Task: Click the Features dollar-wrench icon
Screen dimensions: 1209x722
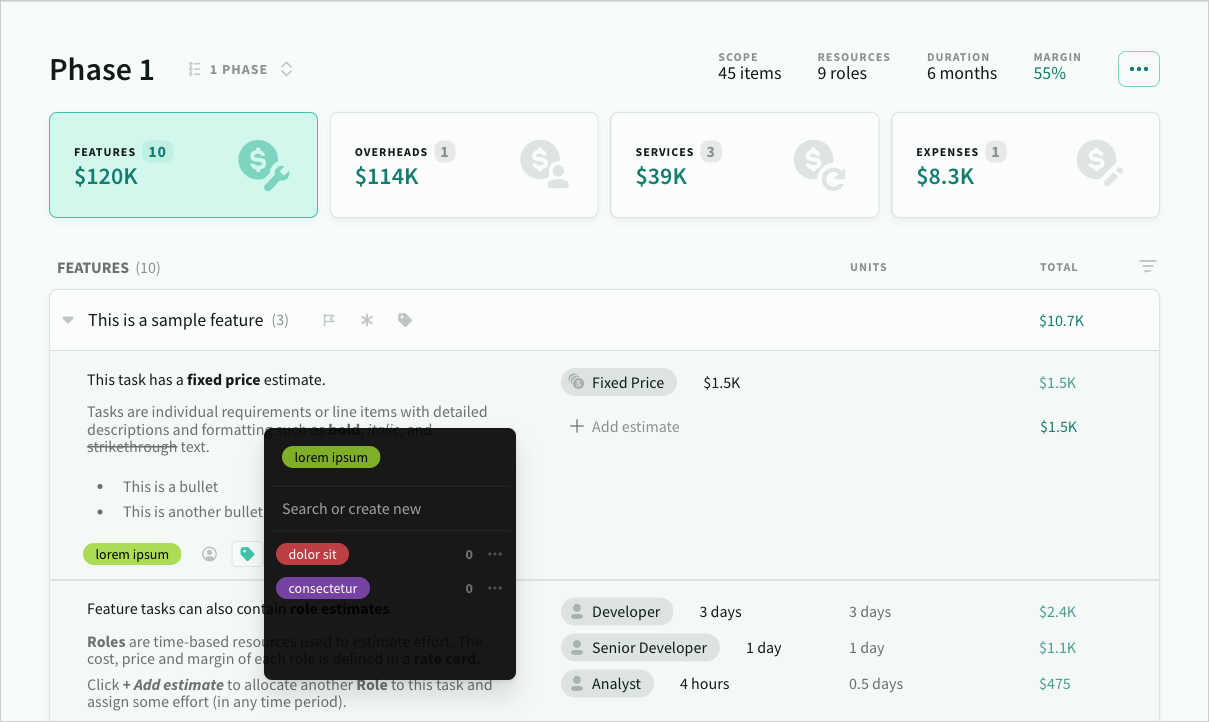Action: (264, 165)
